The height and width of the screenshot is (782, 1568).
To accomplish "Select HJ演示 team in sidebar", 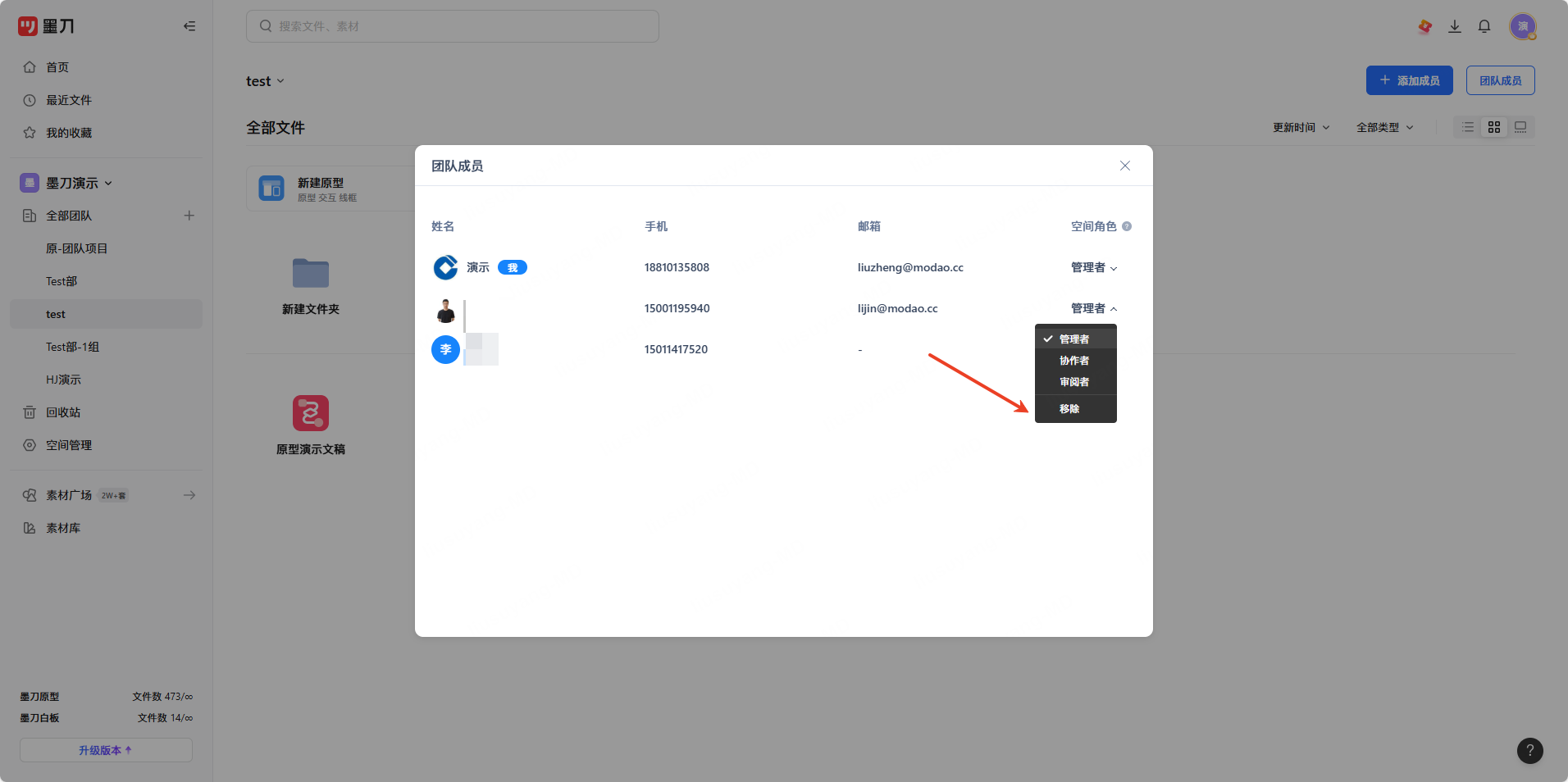I will [106, 380].
